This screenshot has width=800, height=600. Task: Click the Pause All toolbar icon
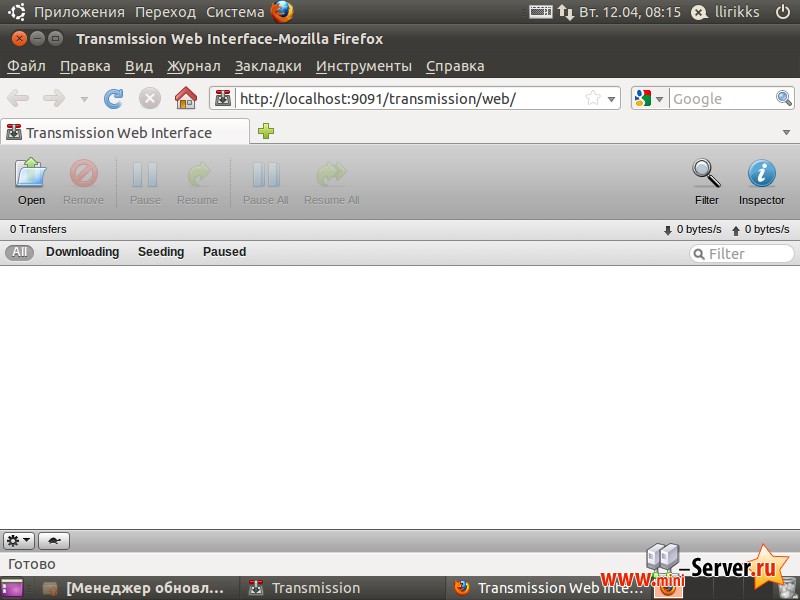[x=266, y=175]
